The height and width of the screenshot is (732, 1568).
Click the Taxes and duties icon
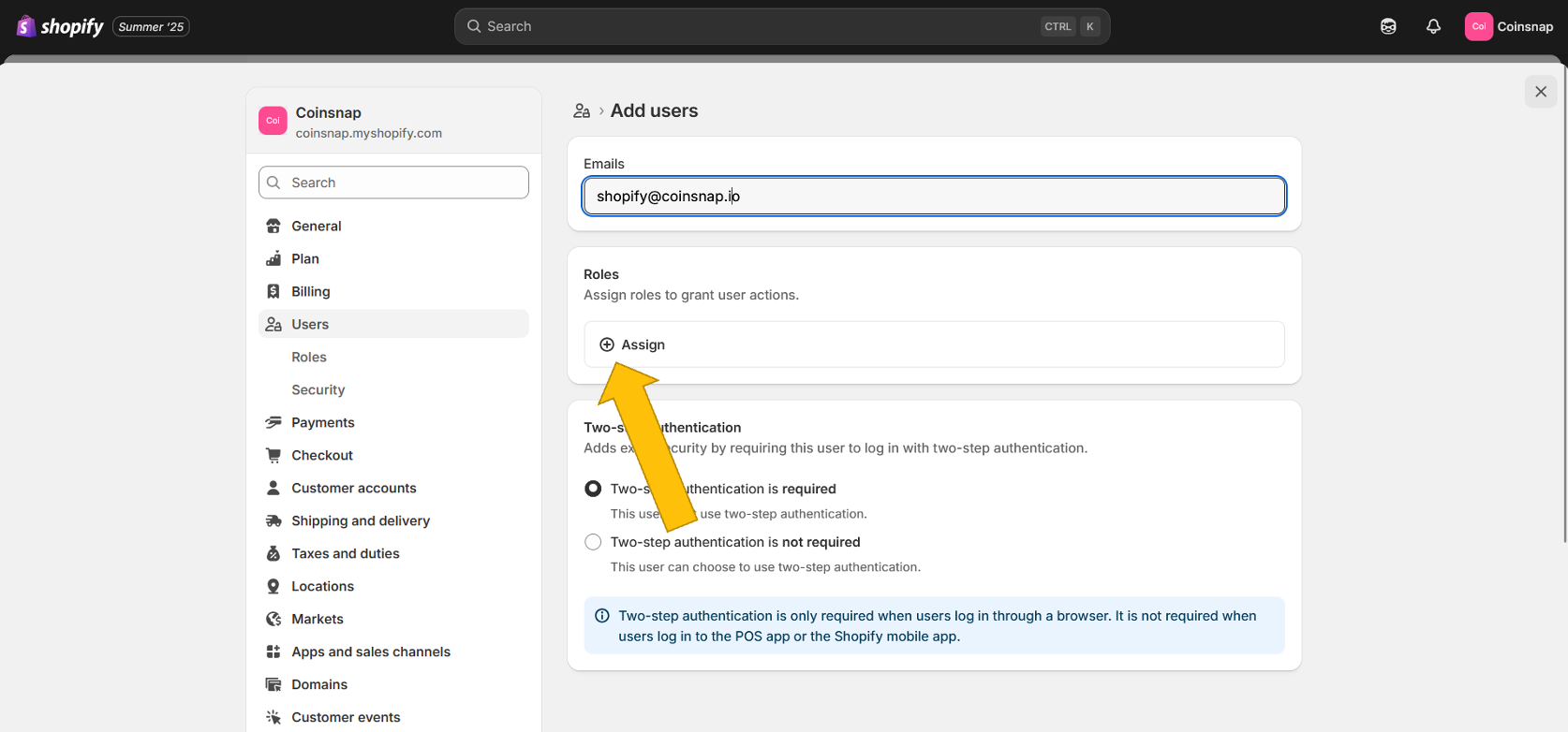point(274,553)
